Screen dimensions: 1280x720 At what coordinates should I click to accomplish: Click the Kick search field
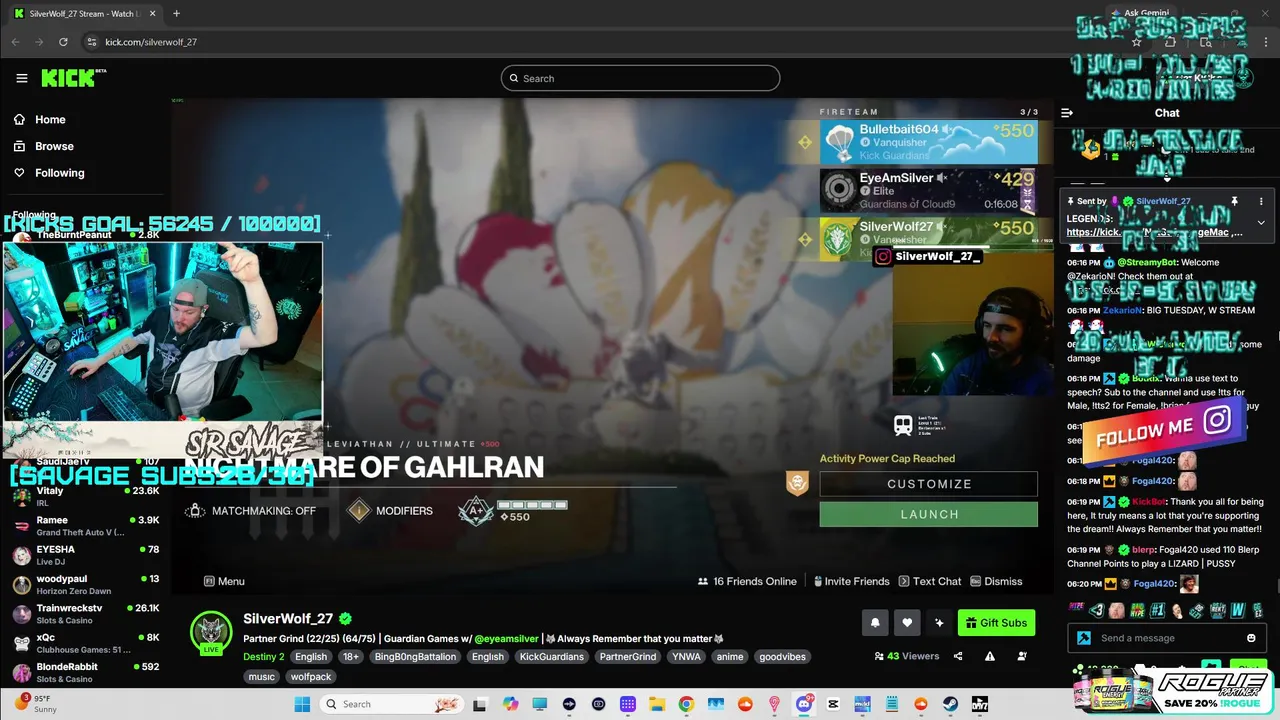pos(640,78)
